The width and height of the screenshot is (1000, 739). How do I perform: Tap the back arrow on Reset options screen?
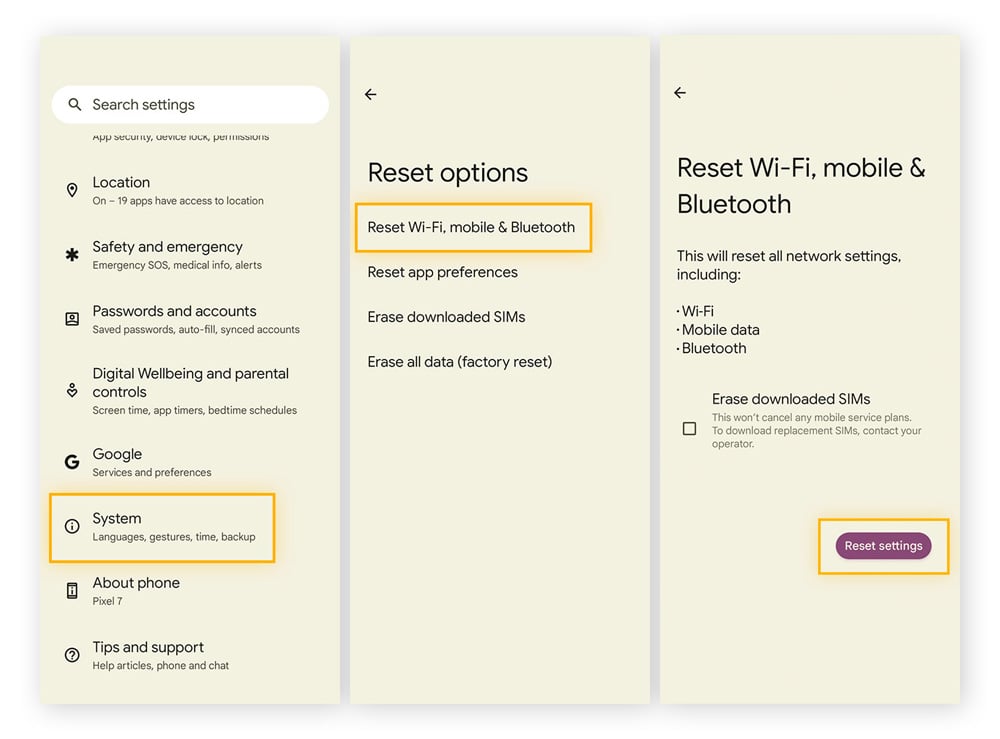370,94
